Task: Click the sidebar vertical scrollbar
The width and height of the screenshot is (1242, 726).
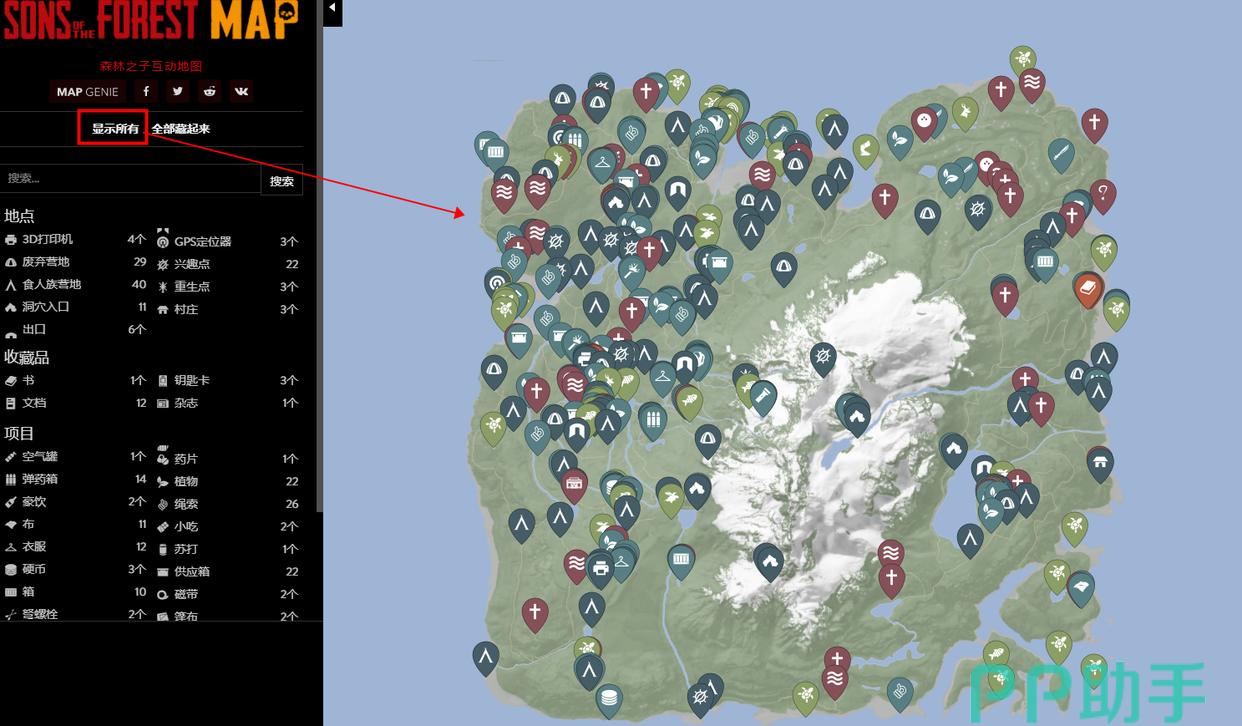Action: [x=319, y=300]
